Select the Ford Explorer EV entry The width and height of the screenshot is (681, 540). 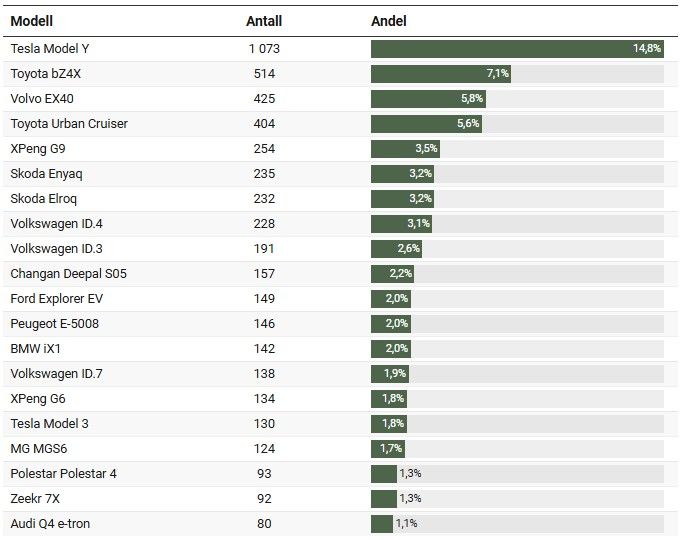57,299
